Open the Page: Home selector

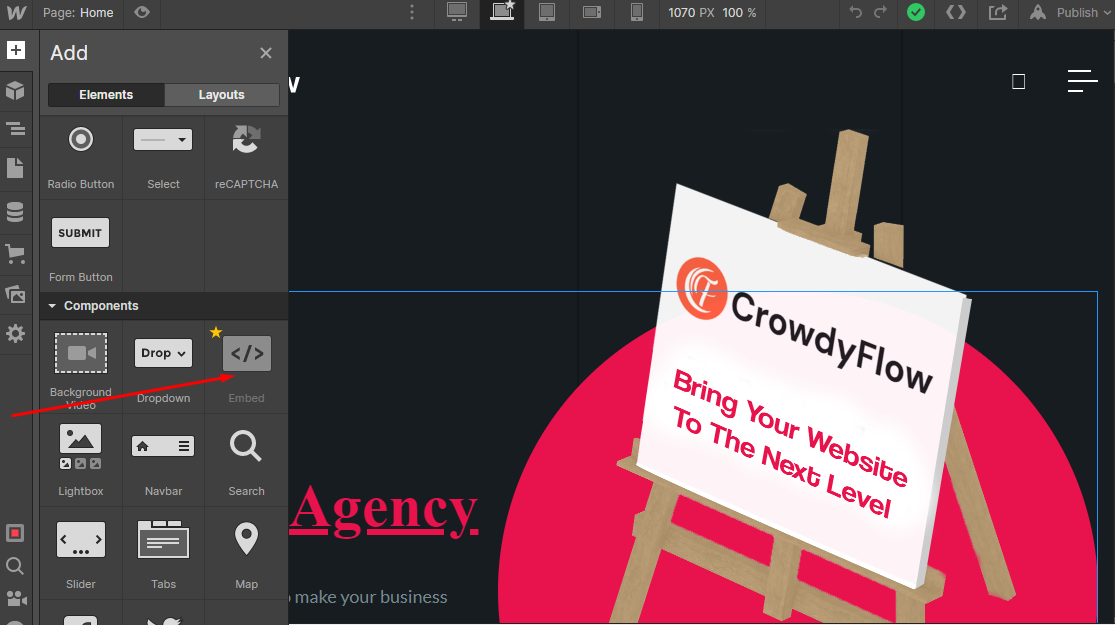tap(78, 13)
